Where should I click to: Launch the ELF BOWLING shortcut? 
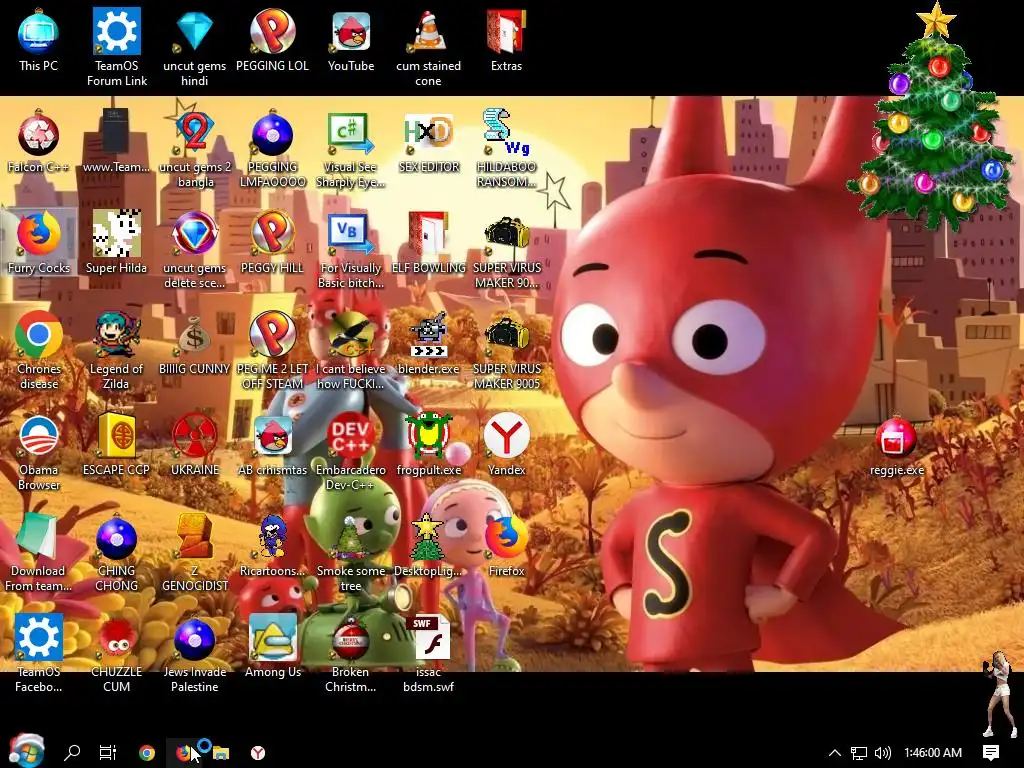pos(428,242)
